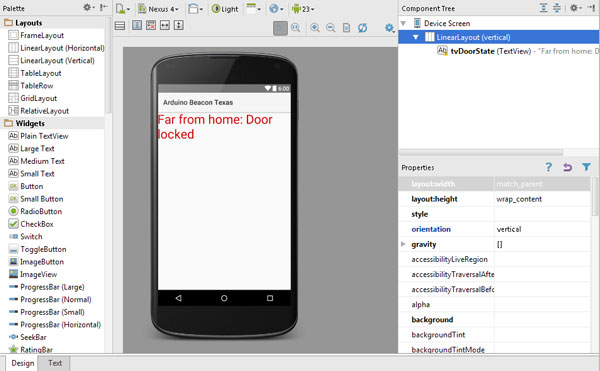The image size is (600, 371).
Task: Open the Properties help question mark
Action: tap(549, 167)
